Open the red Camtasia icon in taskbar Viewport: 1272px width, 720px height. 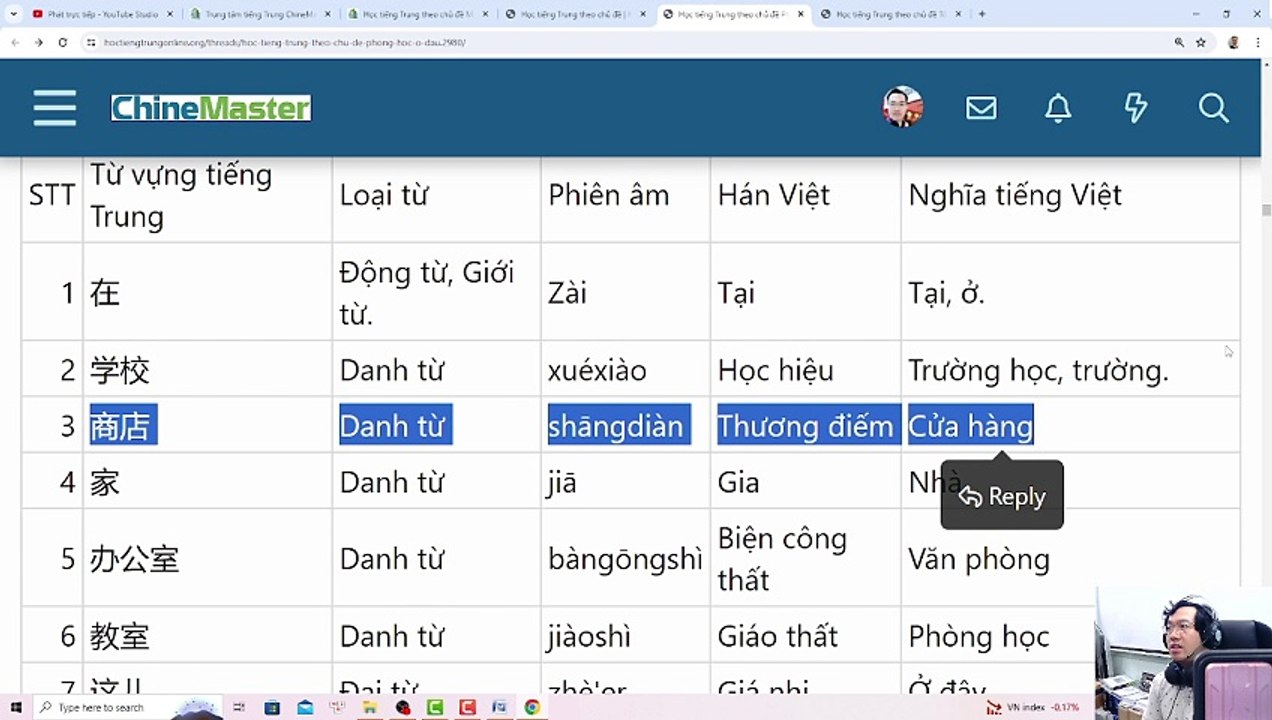click(x=467, y=707)
